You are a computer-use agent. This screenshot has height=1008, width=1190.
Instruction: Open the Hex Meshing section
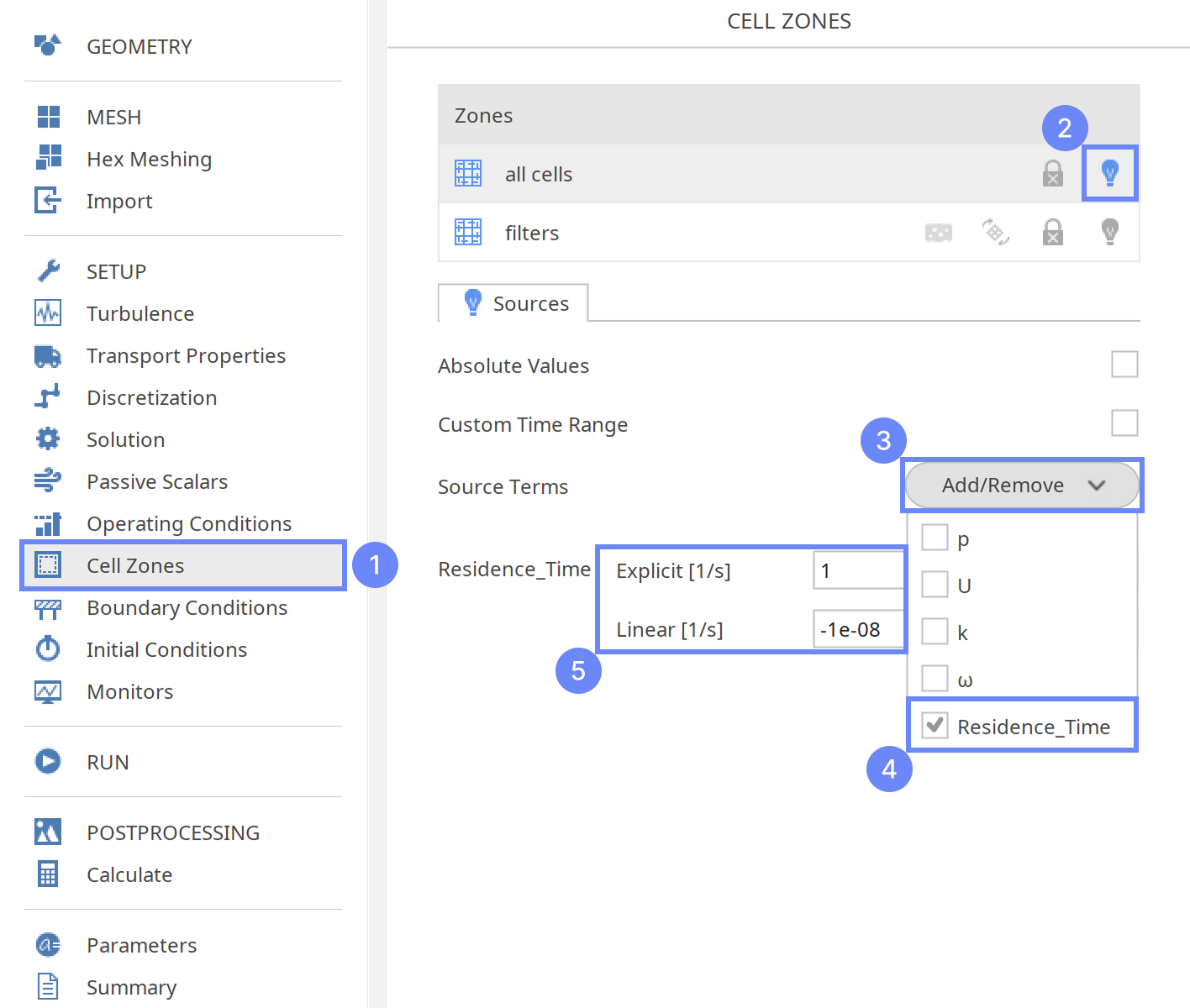(149, 159)
